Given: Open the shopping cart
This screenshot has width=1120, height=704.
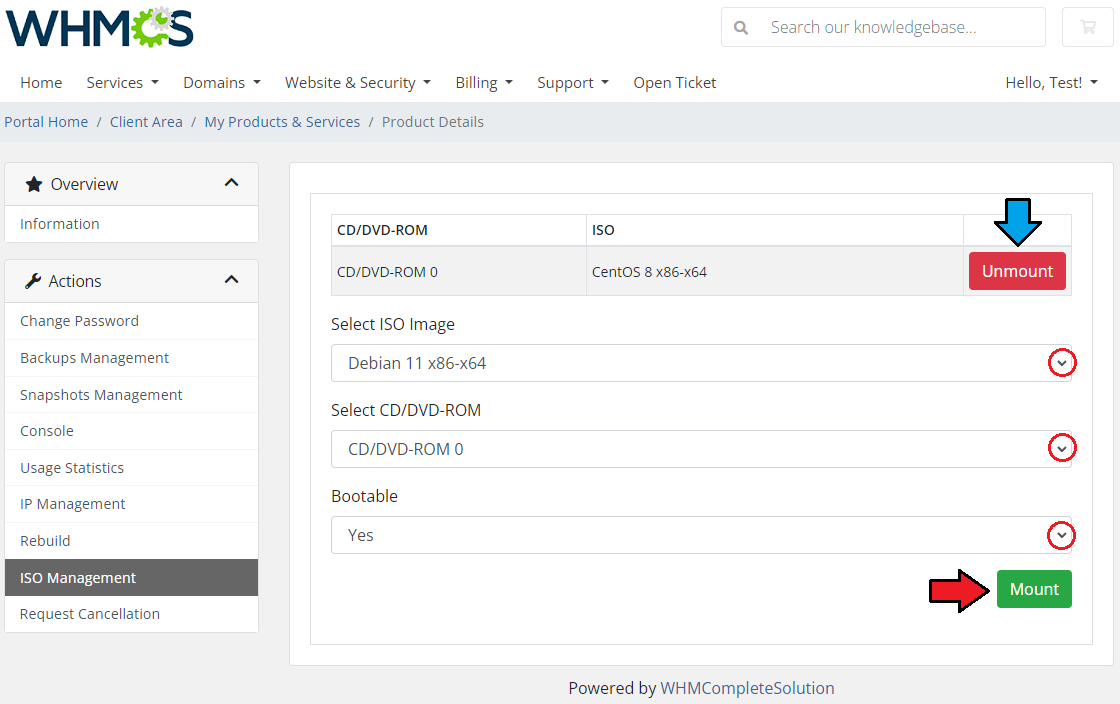Looking at the screenshot, I should pos(1088,27).
